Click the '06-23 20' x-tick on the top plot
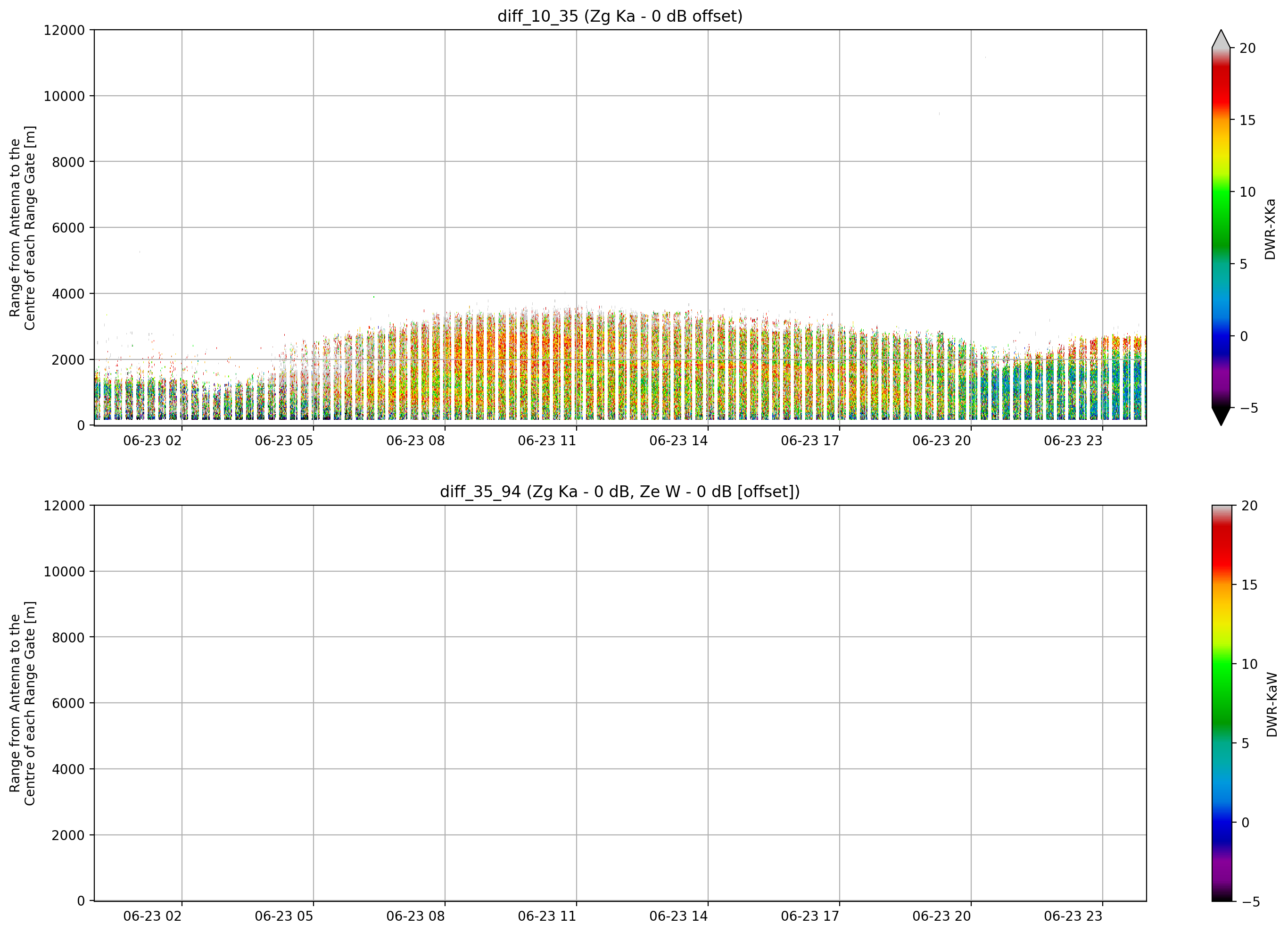This screenshot has height=933, width=1288. coord(941,441)
